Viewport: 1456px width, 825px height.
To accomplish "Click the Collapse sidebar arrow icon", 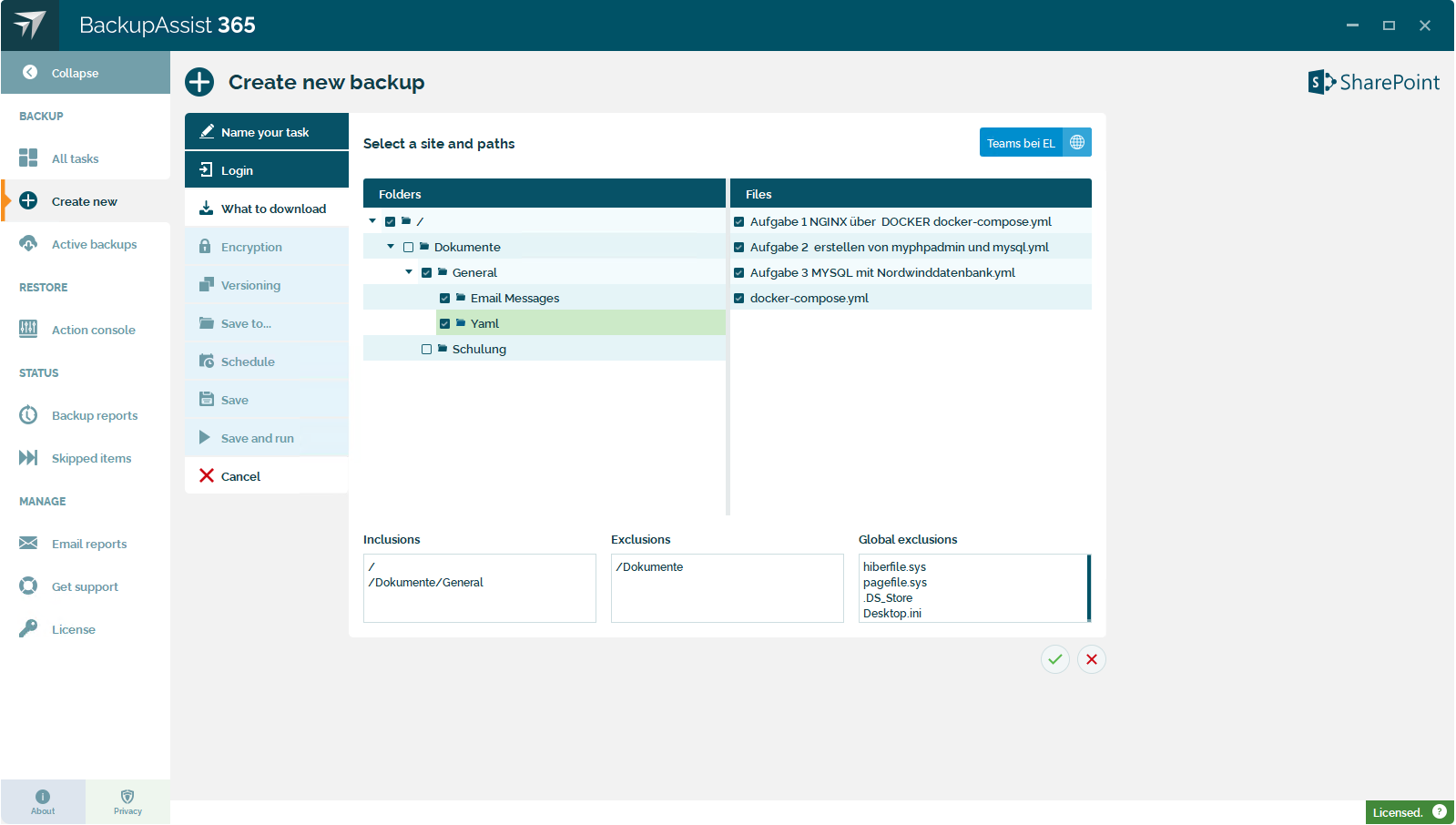I will pyautogui.click(x=30, y=72).
